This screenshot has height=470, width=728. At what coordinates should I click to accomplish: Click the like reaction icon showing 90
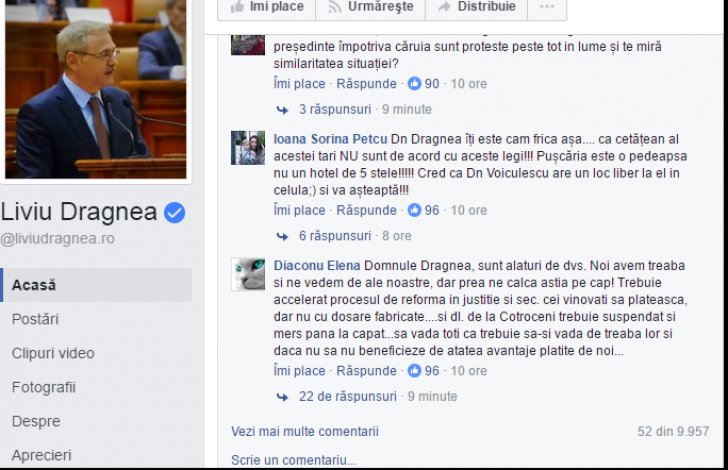(x=414, y=84)
